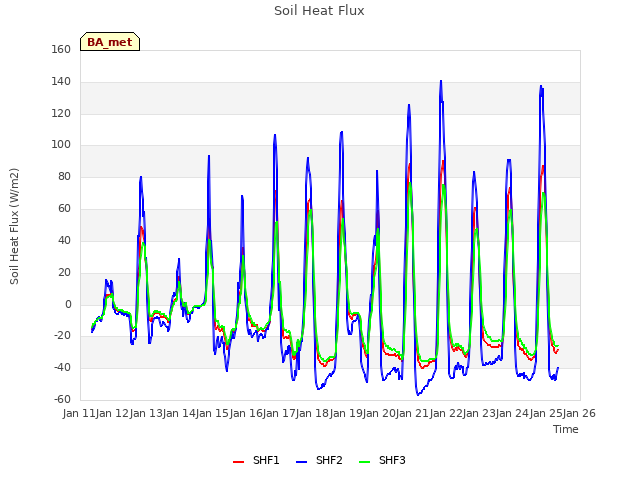Click the Jan 21 x-axis label
640x480 pixels.
pos(412,413)
